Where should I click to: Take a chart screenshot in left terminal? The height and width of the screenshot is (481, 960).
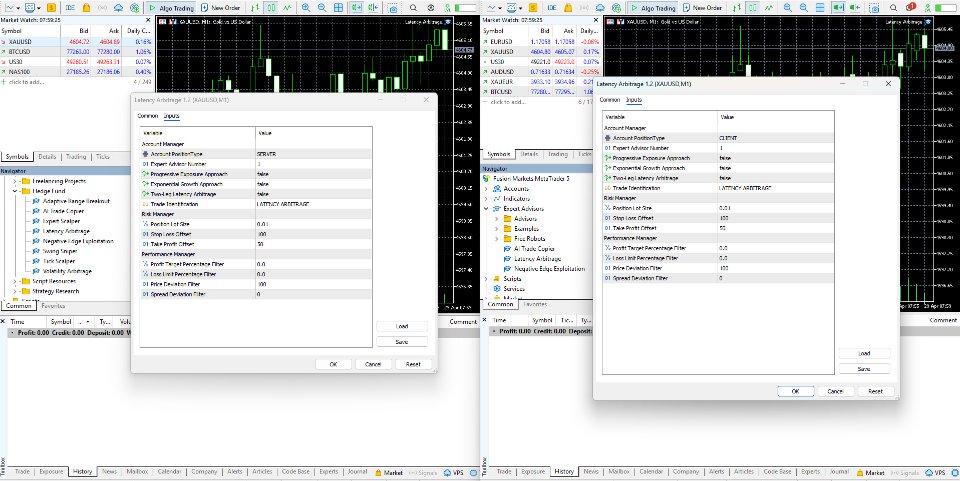(x=392, y=8)
